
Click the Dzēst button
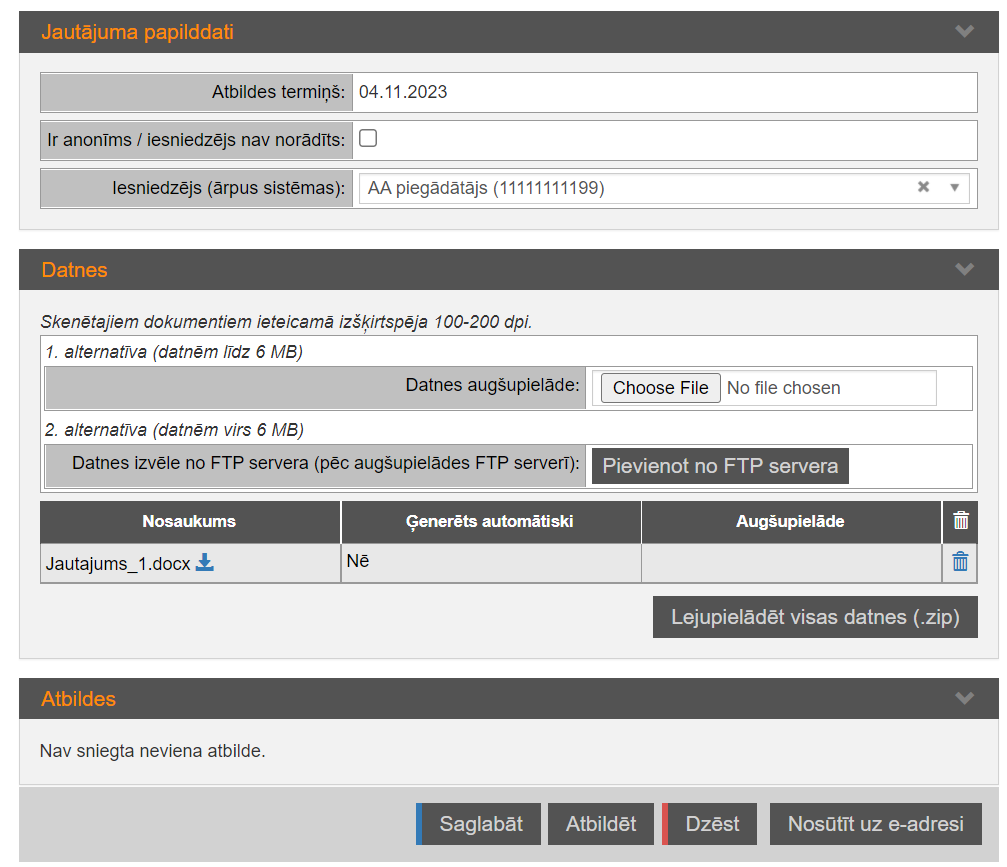(x=711, y=824)
